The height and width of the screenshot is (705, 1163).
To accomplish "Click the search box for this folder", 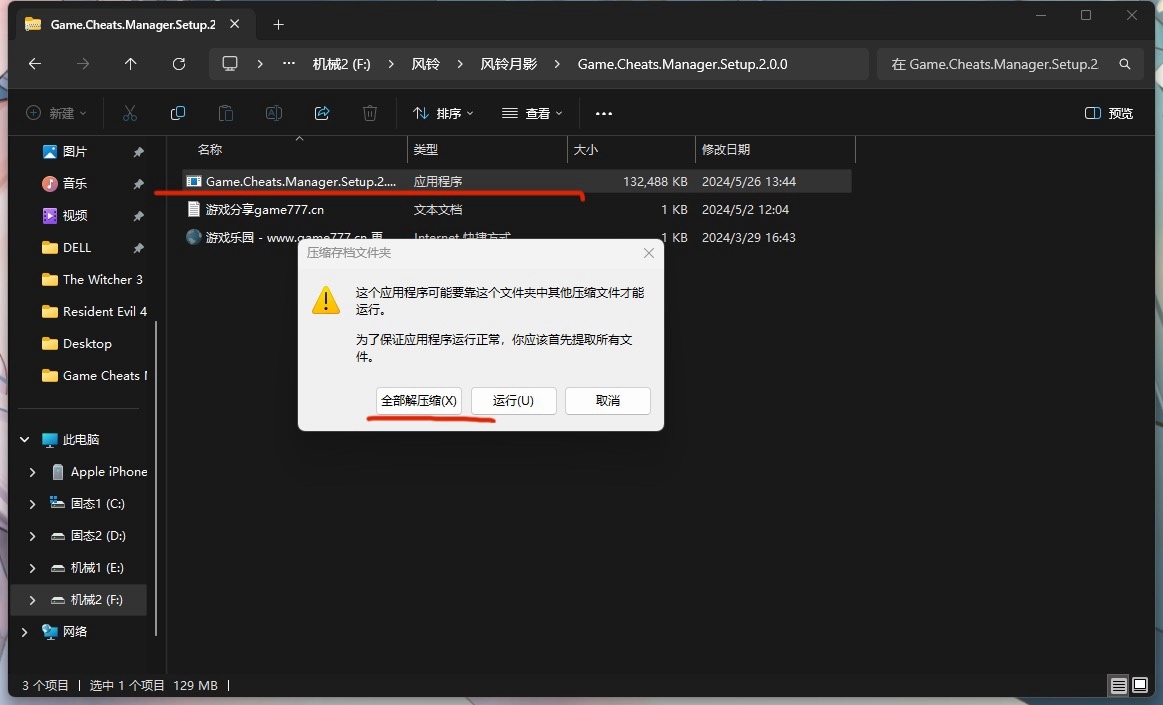I will pyautogui.click(x=1009, y=64).
